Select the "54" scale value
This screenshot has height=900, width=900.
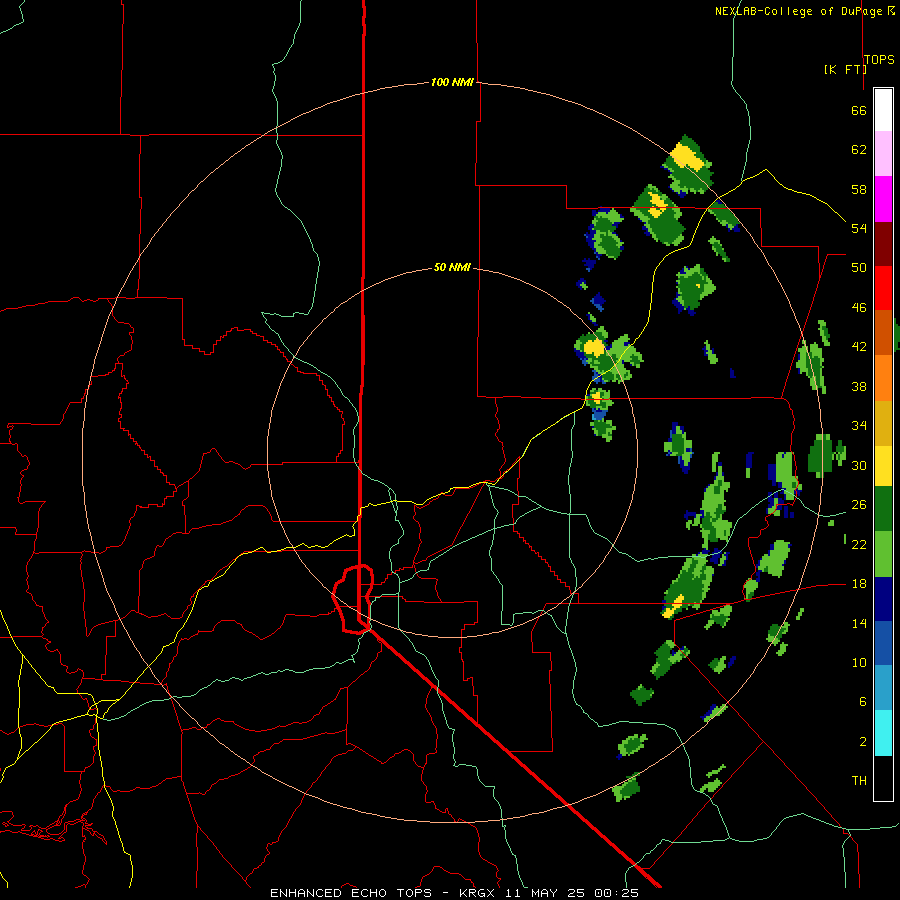(x=859, y=228)
